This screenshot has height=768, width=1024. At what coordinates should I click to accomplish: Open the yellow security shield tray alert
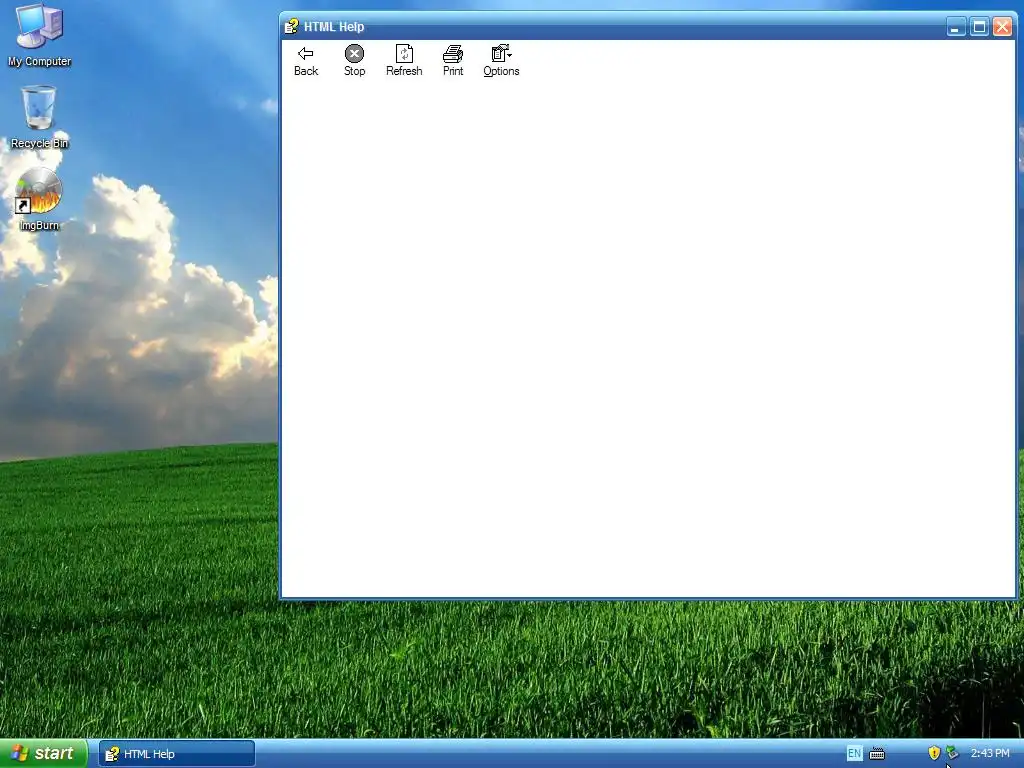pos(934,753)
